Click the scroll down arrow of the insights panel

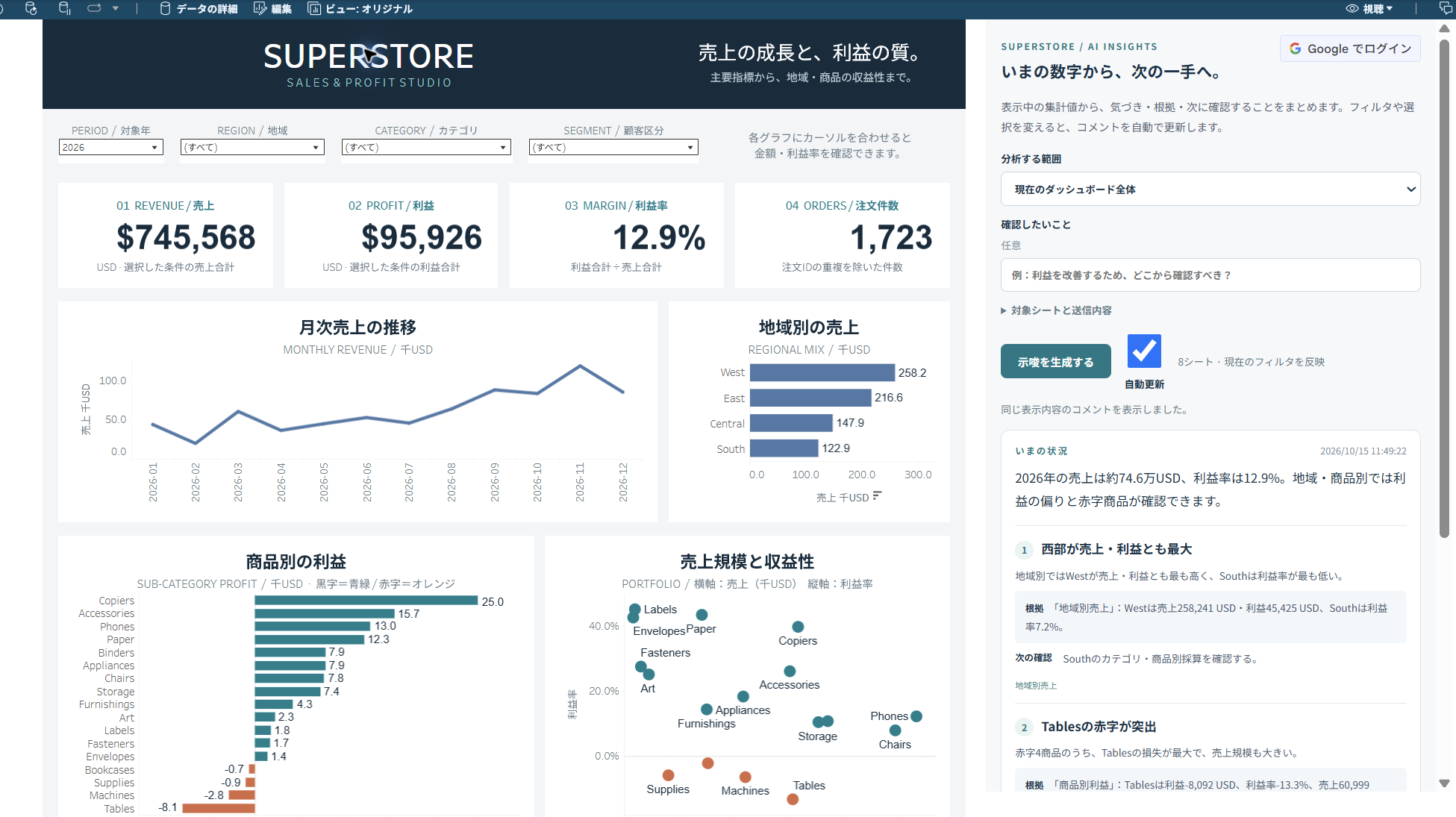pos(1444,783)
